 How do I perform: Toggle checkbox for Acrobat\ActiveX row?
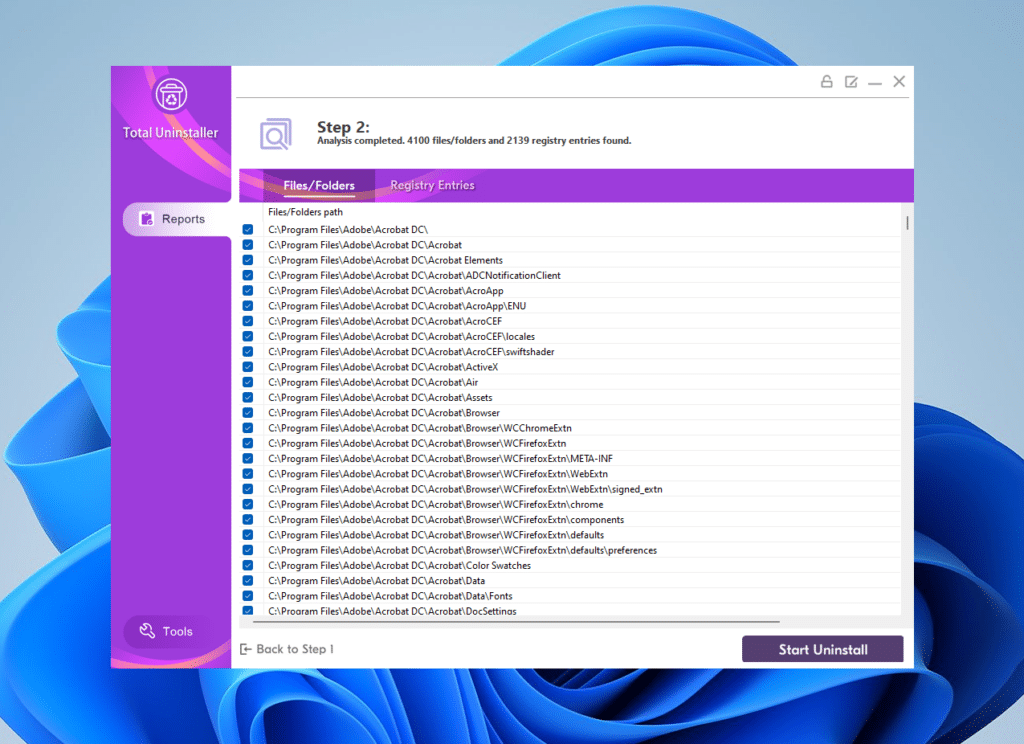pos(248,367)
